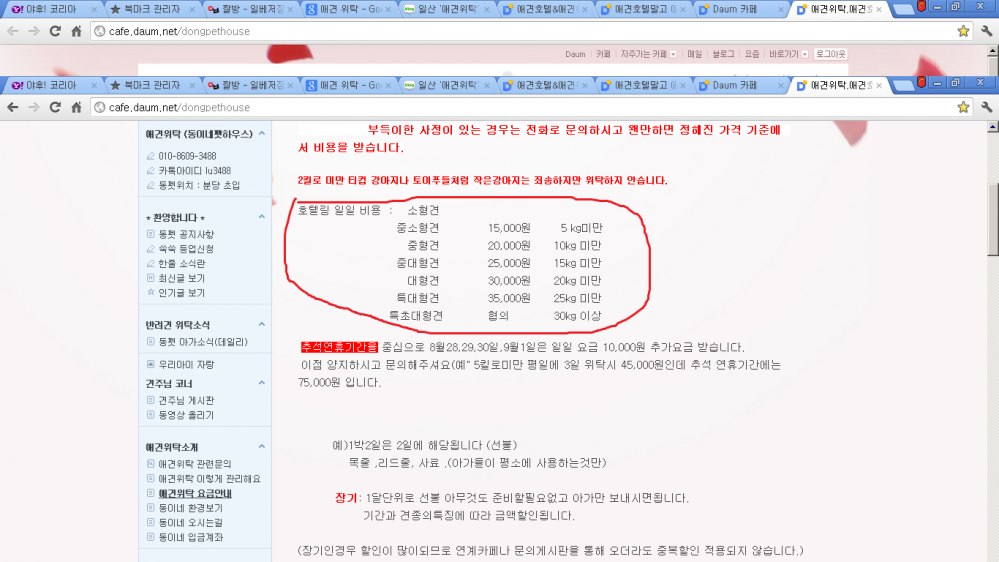Click the front window's vertical scrollbar thumb
Image resolution: width=999 pixels, height=562 pixels.
click(993, 219)
